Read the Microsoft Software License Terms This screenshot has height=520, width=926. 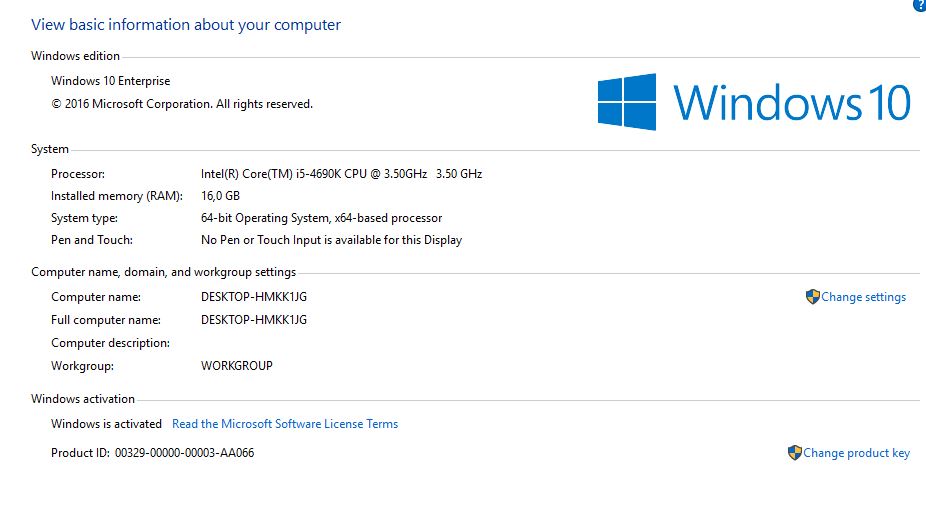tap(285, 424)
